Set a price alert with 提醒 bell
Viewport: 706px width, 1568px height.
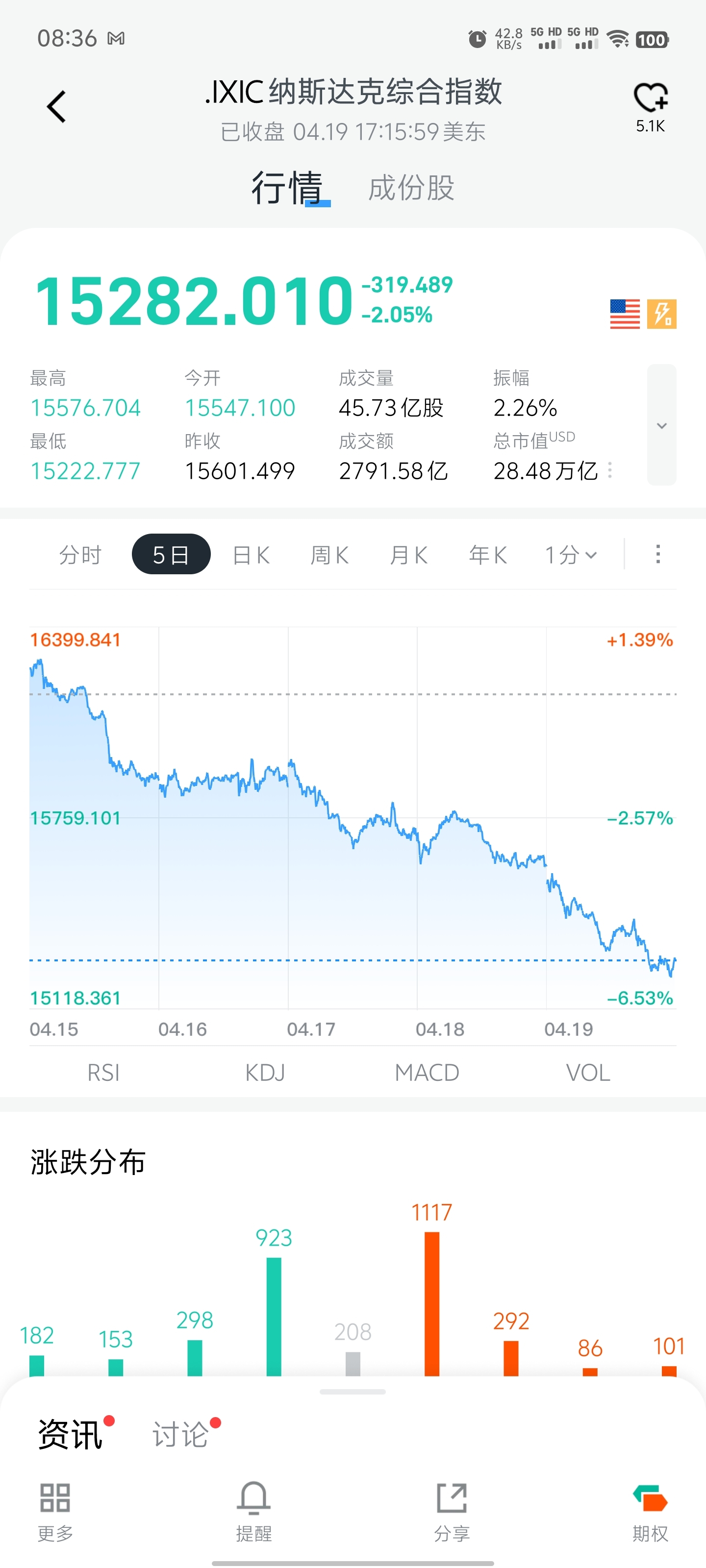coord(253,1498)
